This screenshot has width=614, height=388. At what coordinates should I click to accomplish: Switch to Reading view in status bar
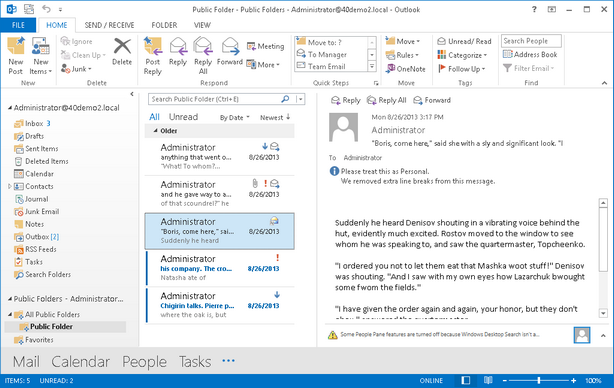[488, 380]
